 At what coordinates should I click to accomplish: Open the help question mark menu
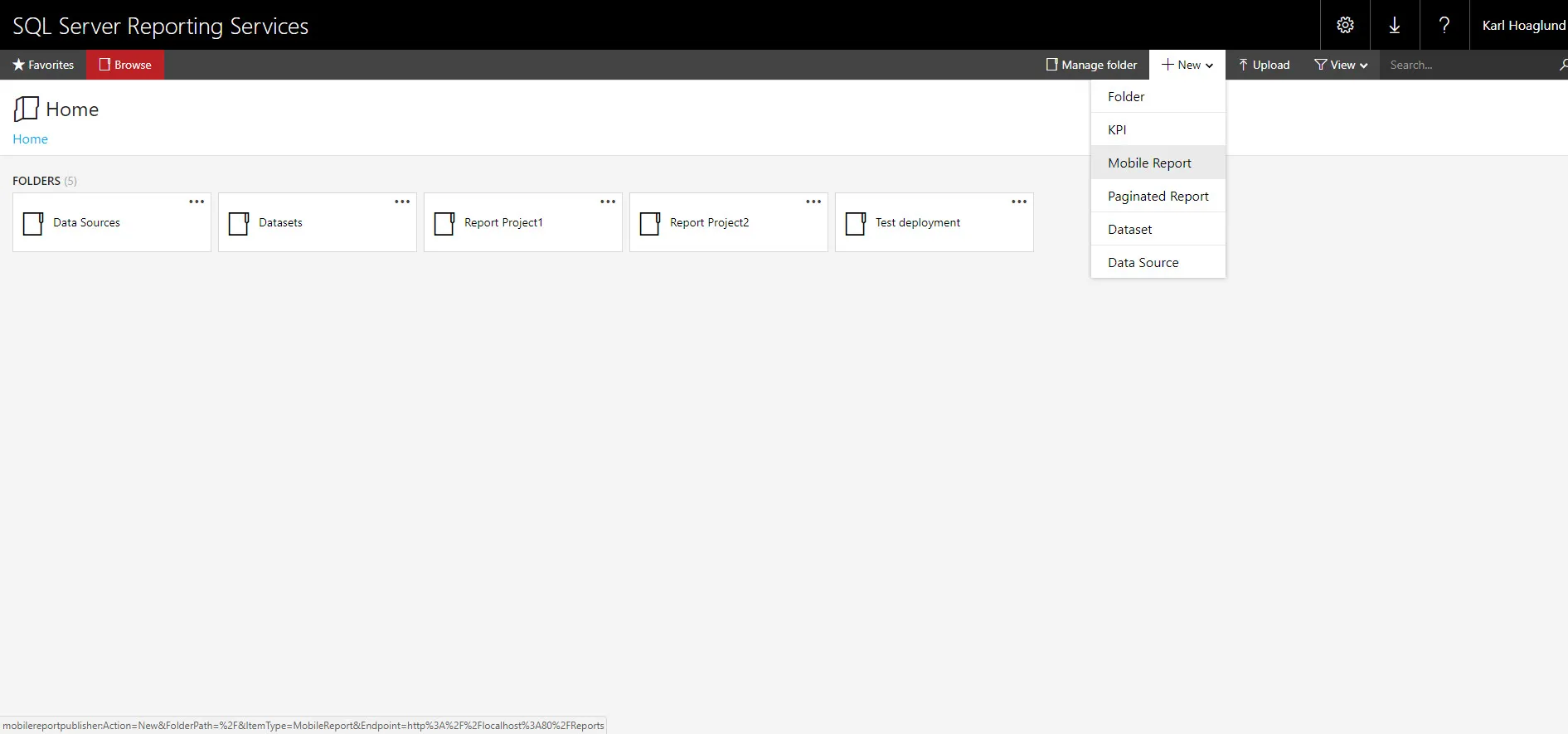pyautogui.click(x=1444, y=25)
